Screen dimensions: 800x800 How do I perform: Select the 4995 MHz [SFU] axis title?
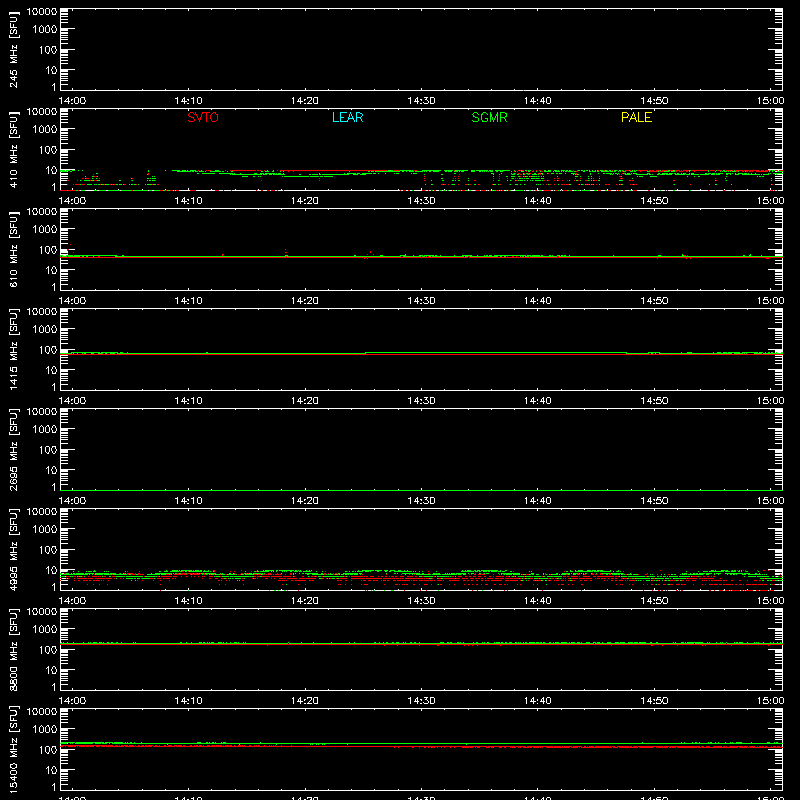coord(14,549)
